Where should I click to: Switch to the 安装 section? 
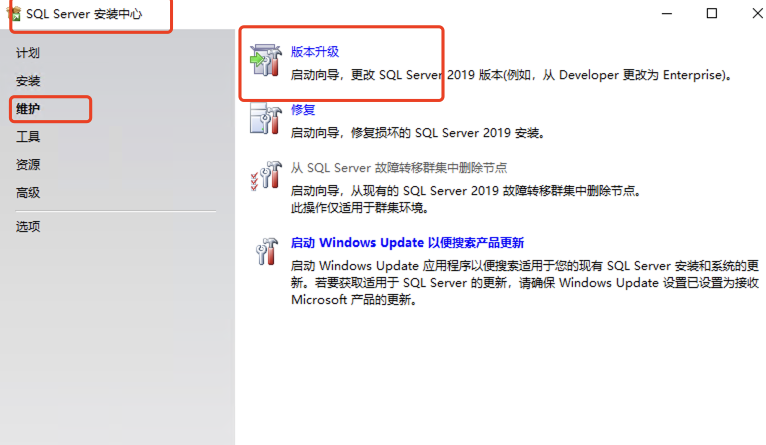coord(28,80)
